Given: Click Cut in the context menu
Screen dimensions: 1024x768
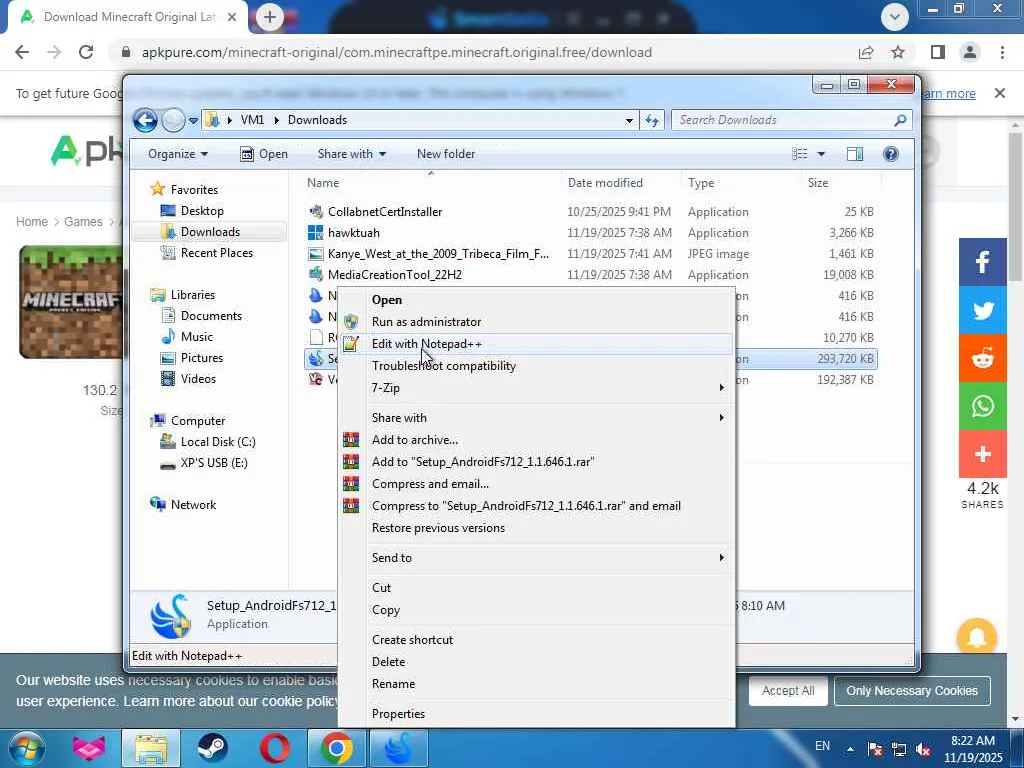Looking at the screenshot, I should (536, 588).
